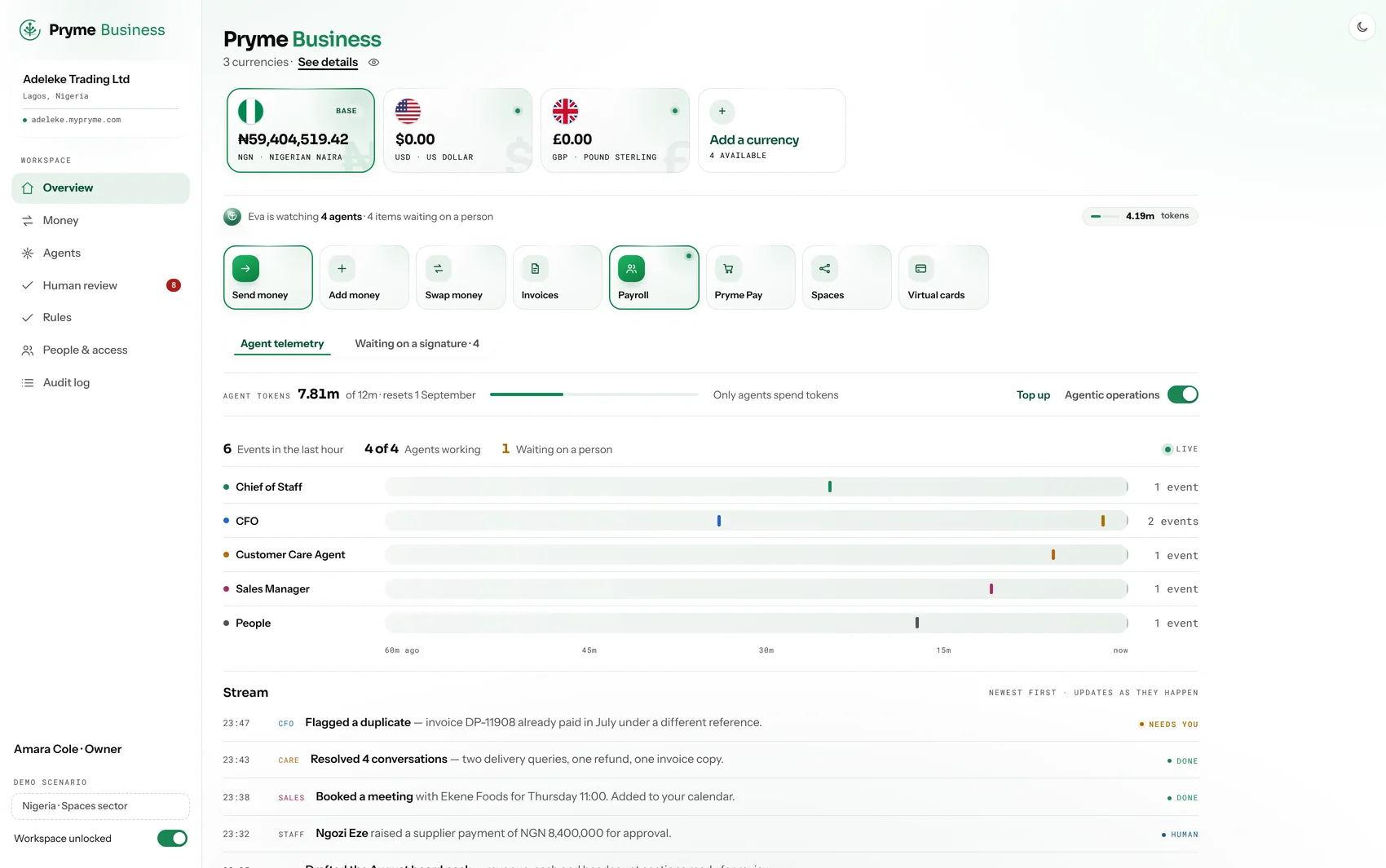
Task: Open the Payroll people icon
Action: coord(631,268)
